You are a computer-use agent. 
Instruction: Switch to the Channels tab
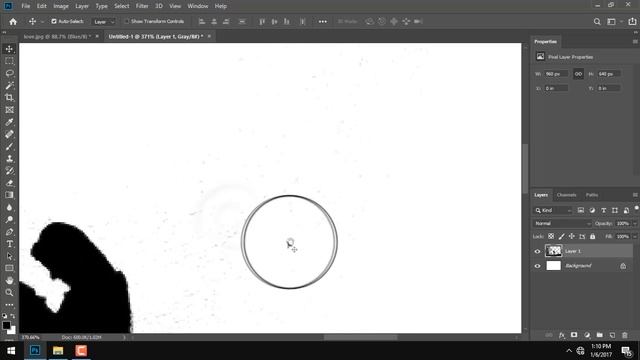click(567, 195)
